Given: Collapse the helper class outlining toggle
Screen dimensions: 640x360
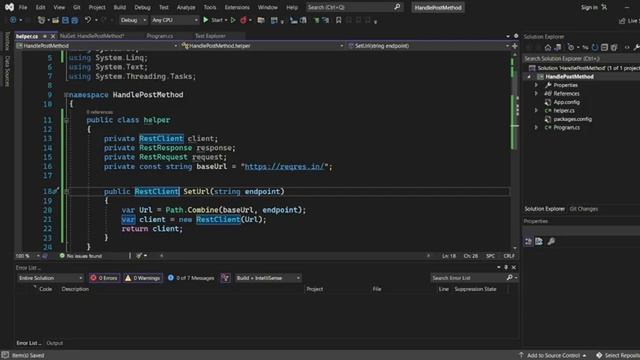Looking at the screenshot, I should click(66, 120).
